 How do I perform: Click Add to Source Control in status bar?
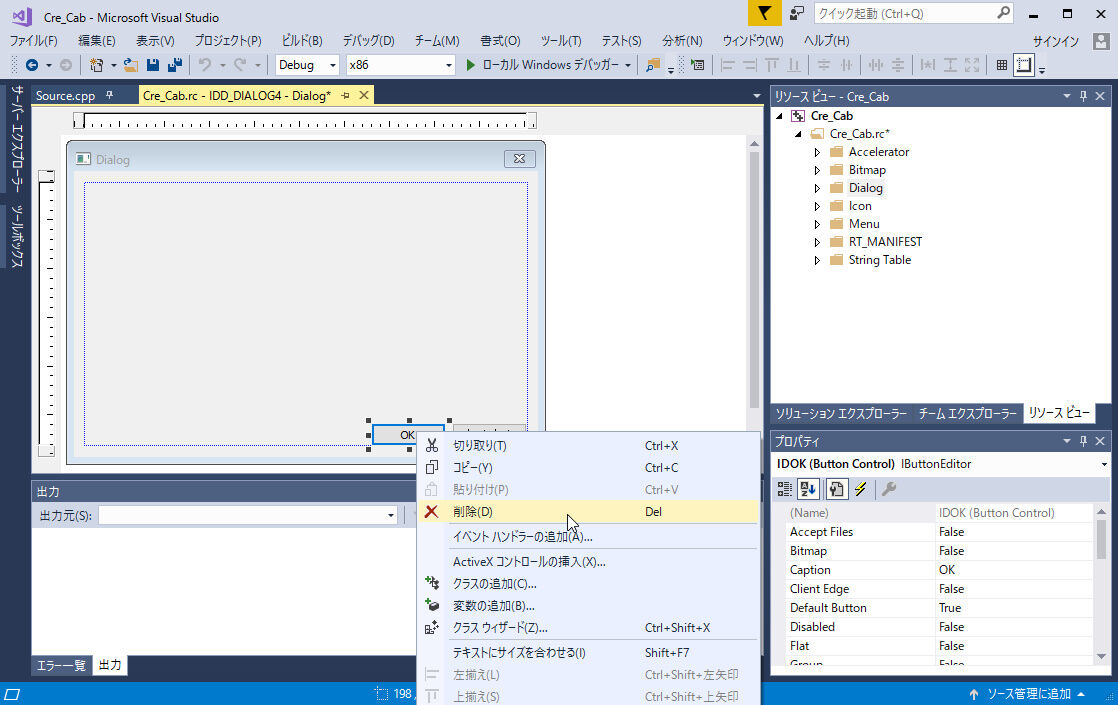pos(1028,694)
